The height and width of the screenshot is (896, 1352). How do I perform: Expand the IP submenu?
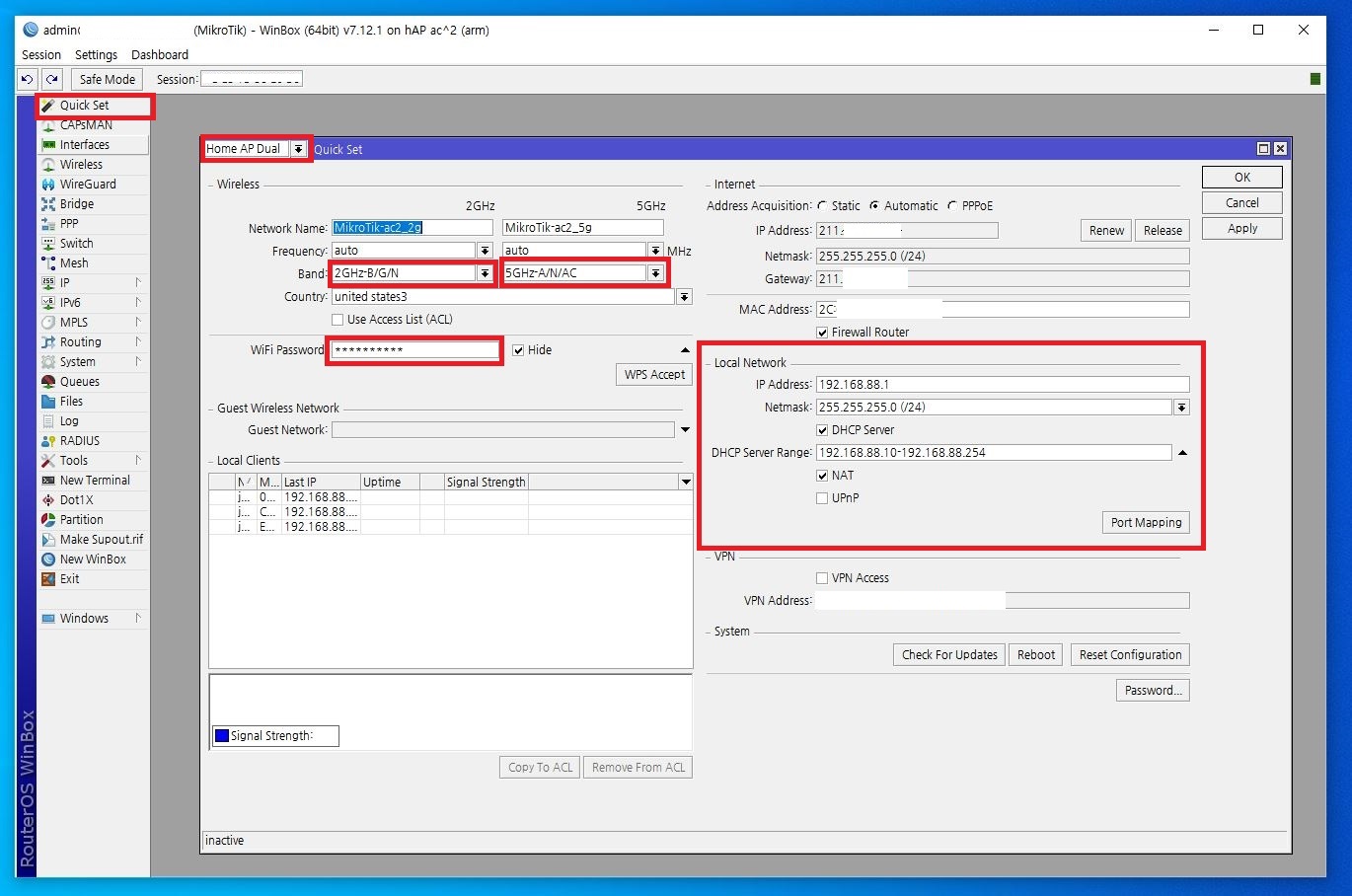tap(138, 283)
